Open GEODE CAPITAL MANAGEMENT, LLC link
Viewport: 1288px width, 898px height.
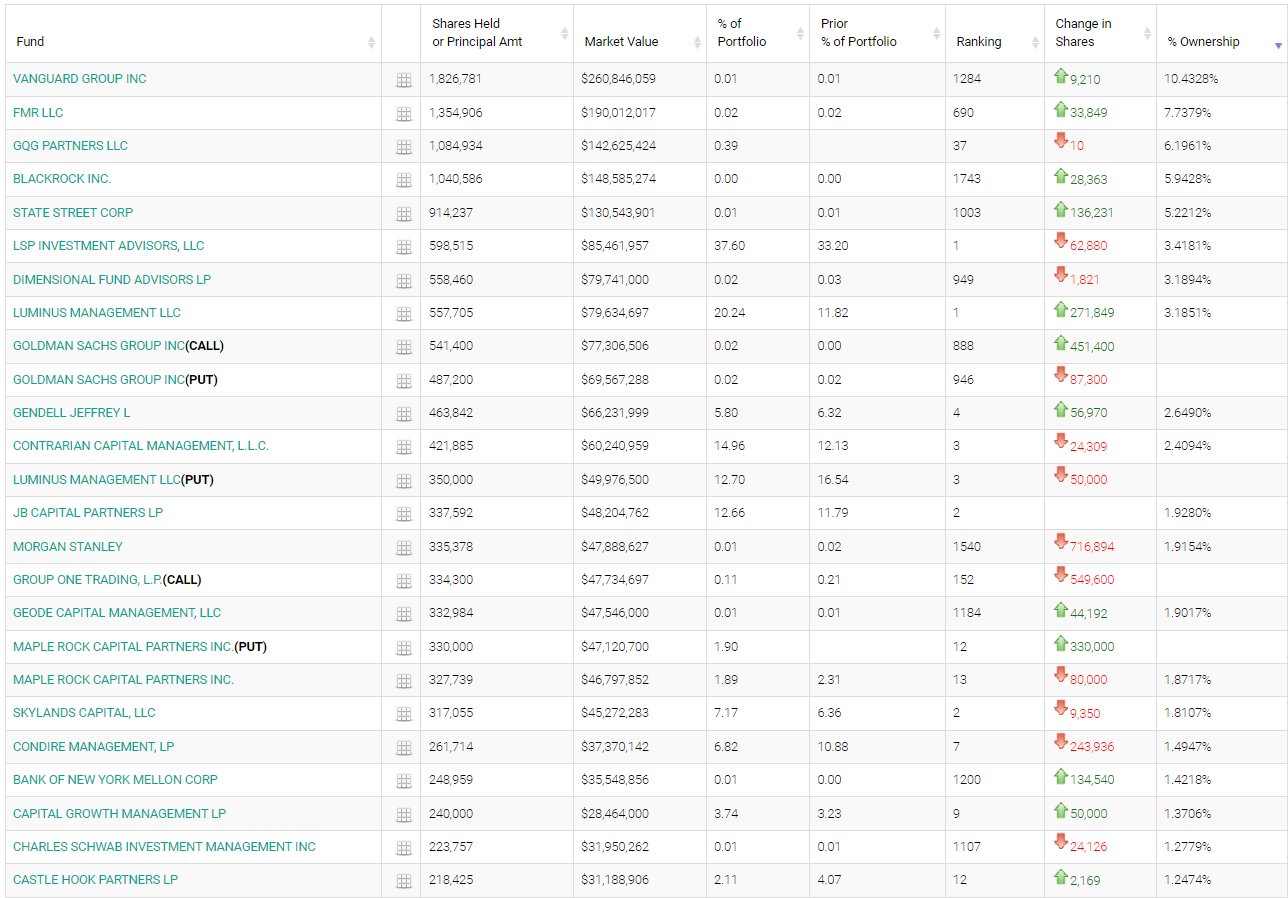pyautogui.click(x=117, y=613)
